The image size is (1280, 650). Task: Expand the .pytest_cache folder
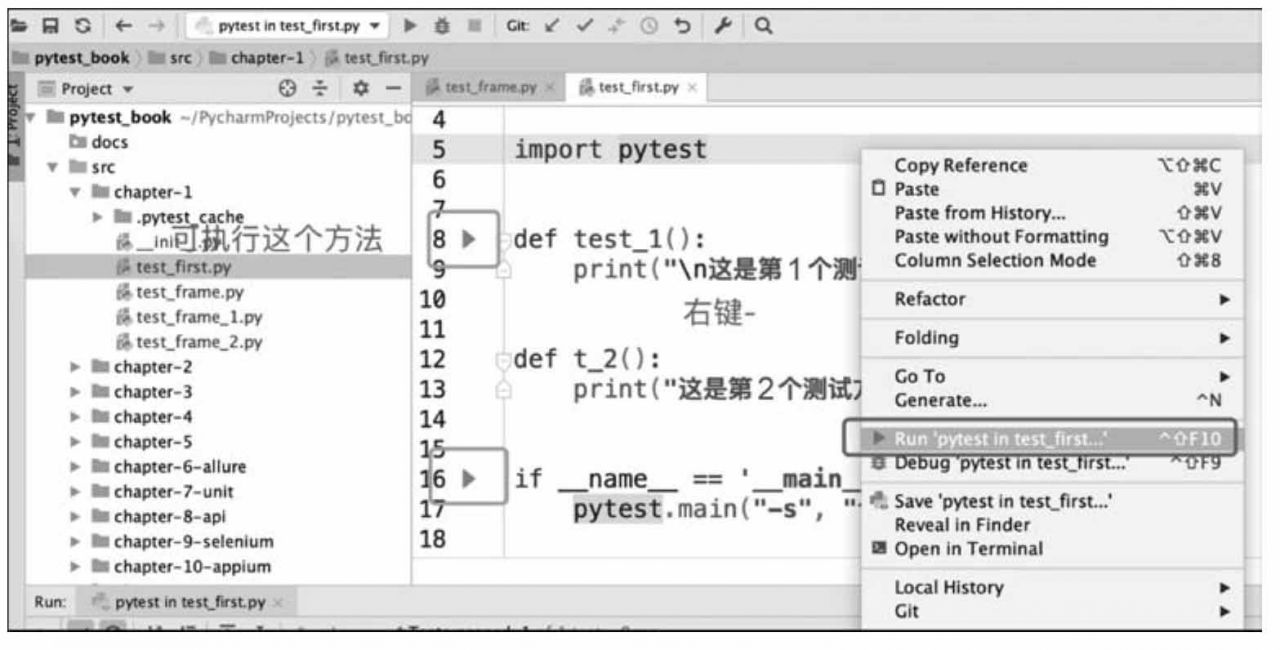point(97,217)
